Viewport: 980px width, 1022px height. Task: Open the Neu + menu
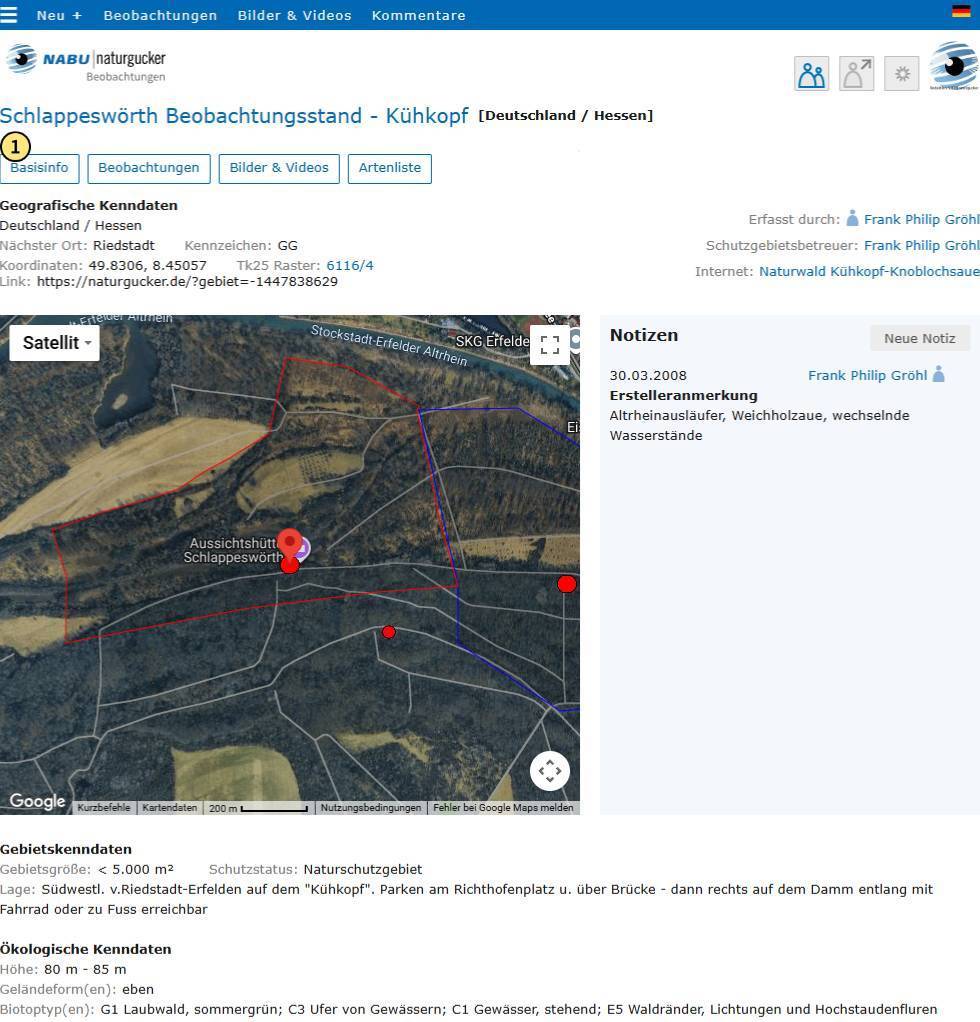(59, 15)
